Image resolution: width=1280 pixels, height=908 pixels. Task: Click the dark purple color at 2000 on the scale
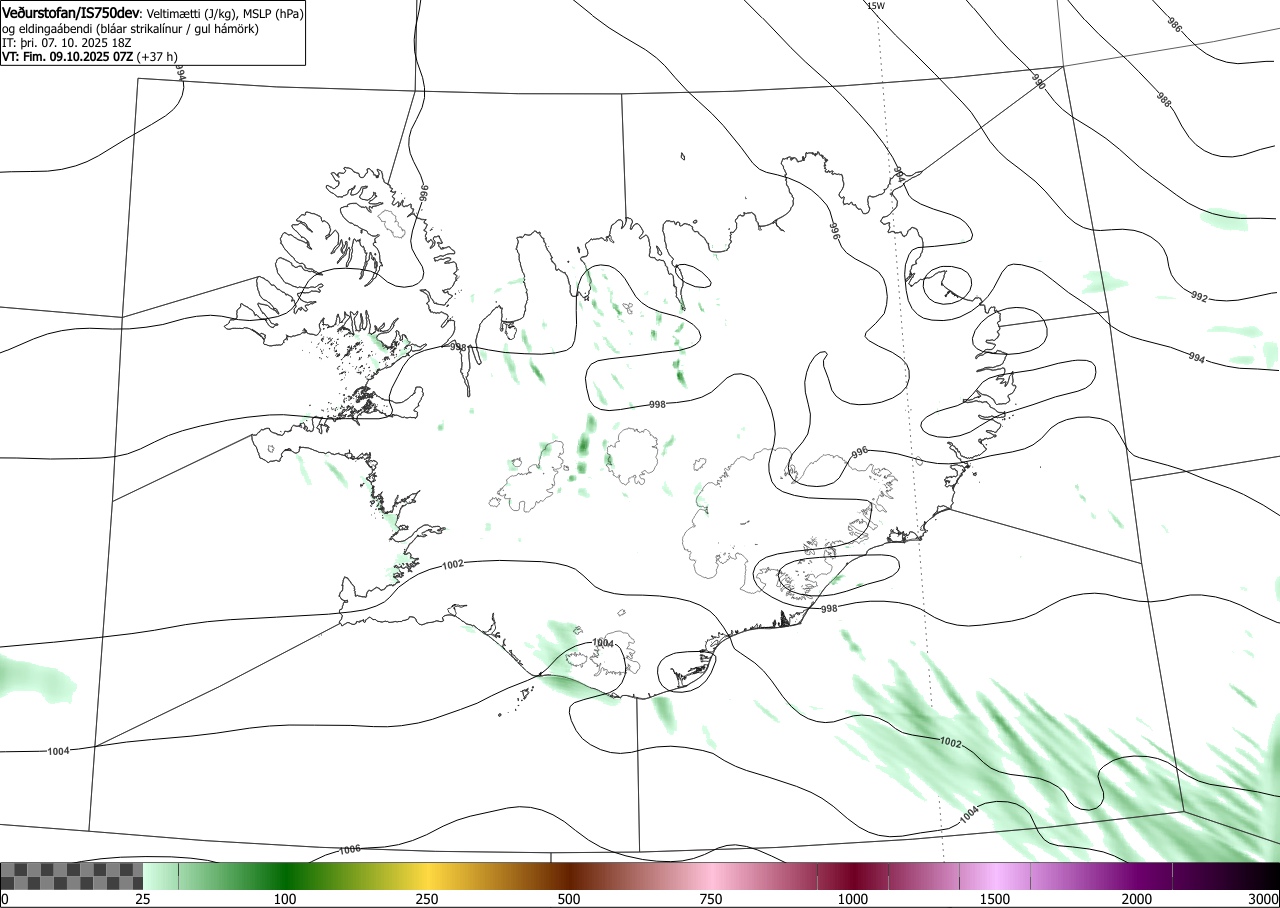pos(1137,876)
